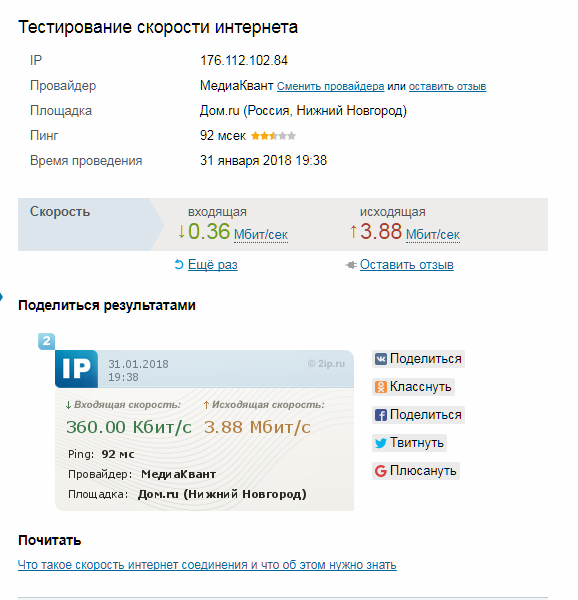Open the Сменить провайдера link

[x=331, y=86]
